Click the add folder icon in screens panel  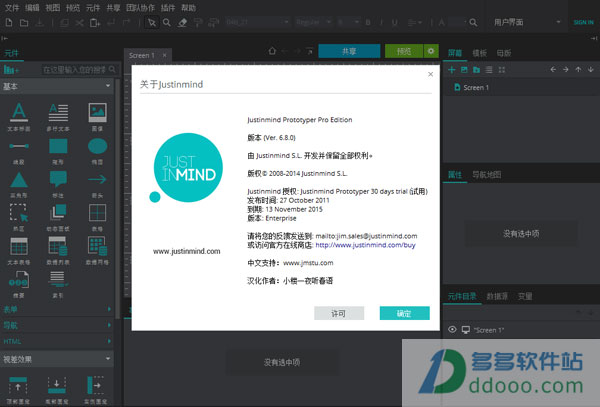[476, 70]
